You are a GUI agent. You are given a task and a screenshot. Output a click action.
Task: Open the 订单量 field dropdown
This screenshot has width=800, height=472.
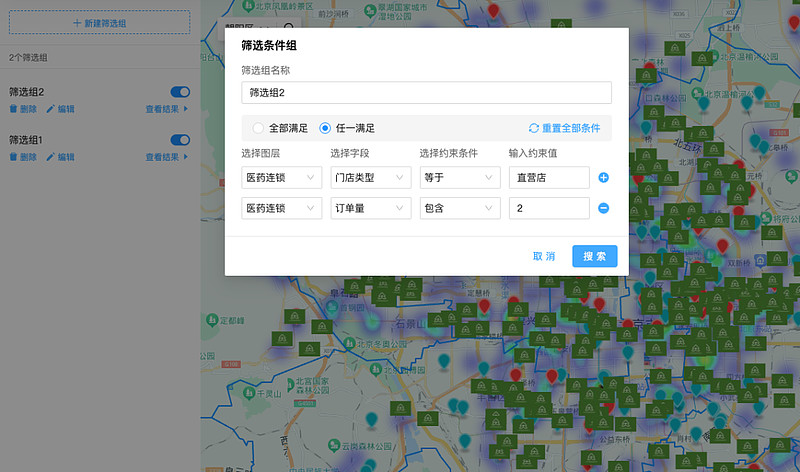pos(371,208)
